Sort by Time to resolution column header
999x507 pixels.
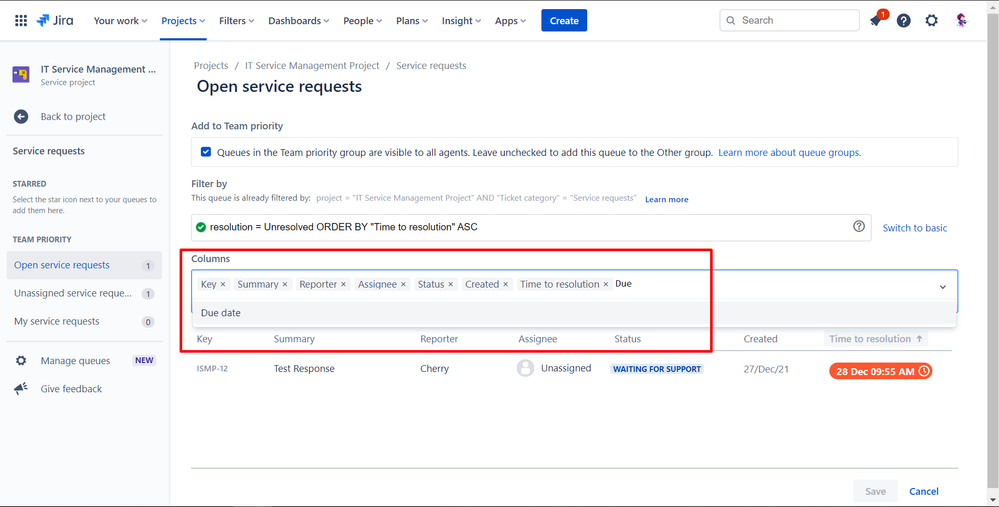[x=876, y=339]
